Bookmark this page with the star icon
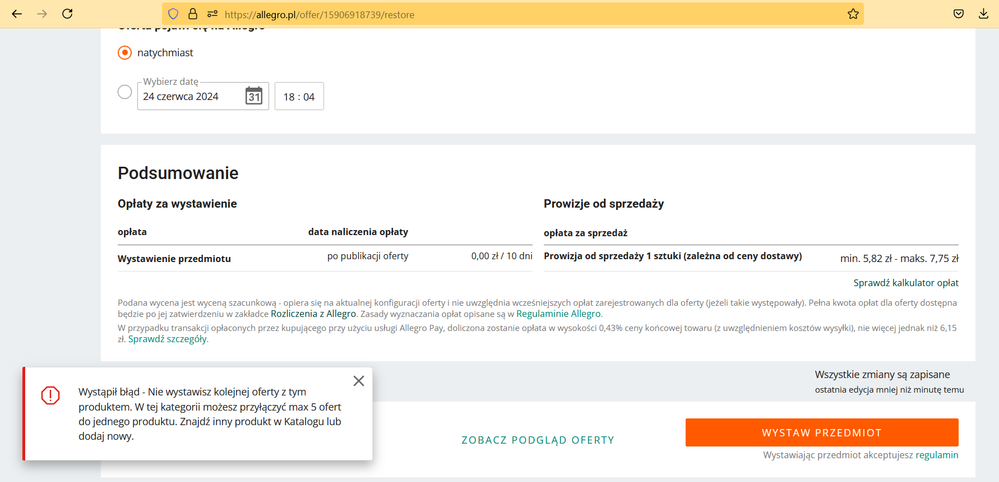 click(853, 14)
